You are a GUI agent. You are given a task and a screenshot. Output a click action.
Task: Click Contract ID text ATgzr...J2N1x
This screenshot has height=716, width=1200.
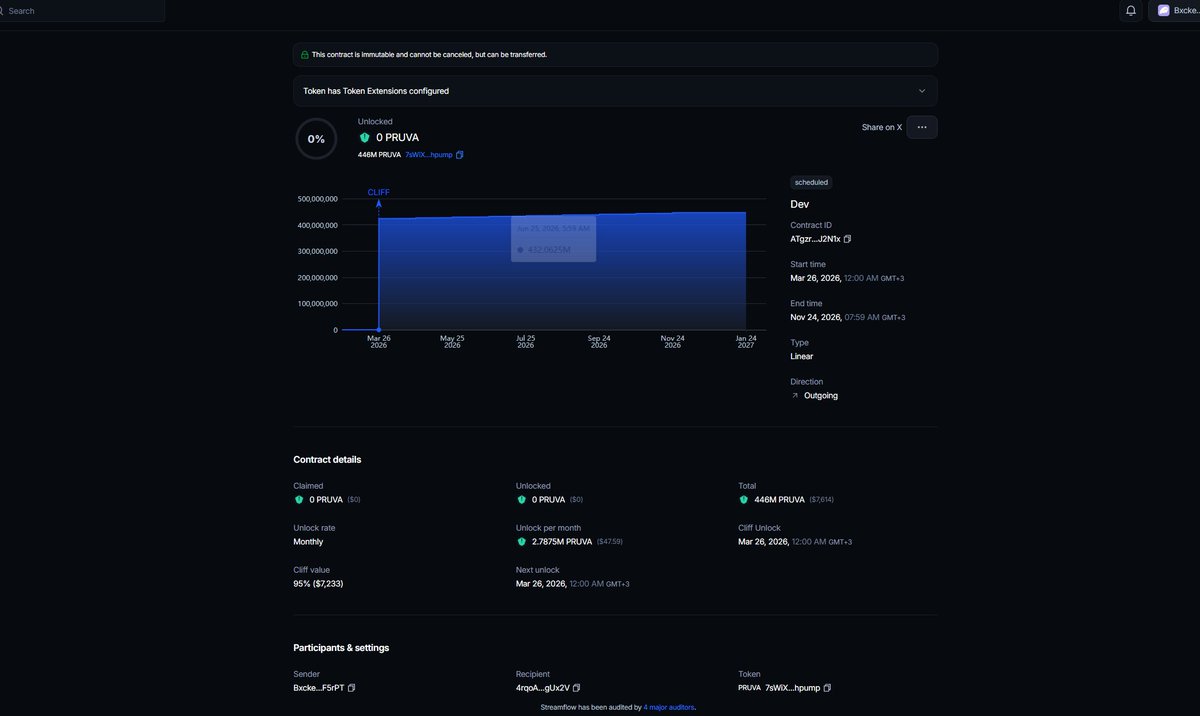pos(815,239)
